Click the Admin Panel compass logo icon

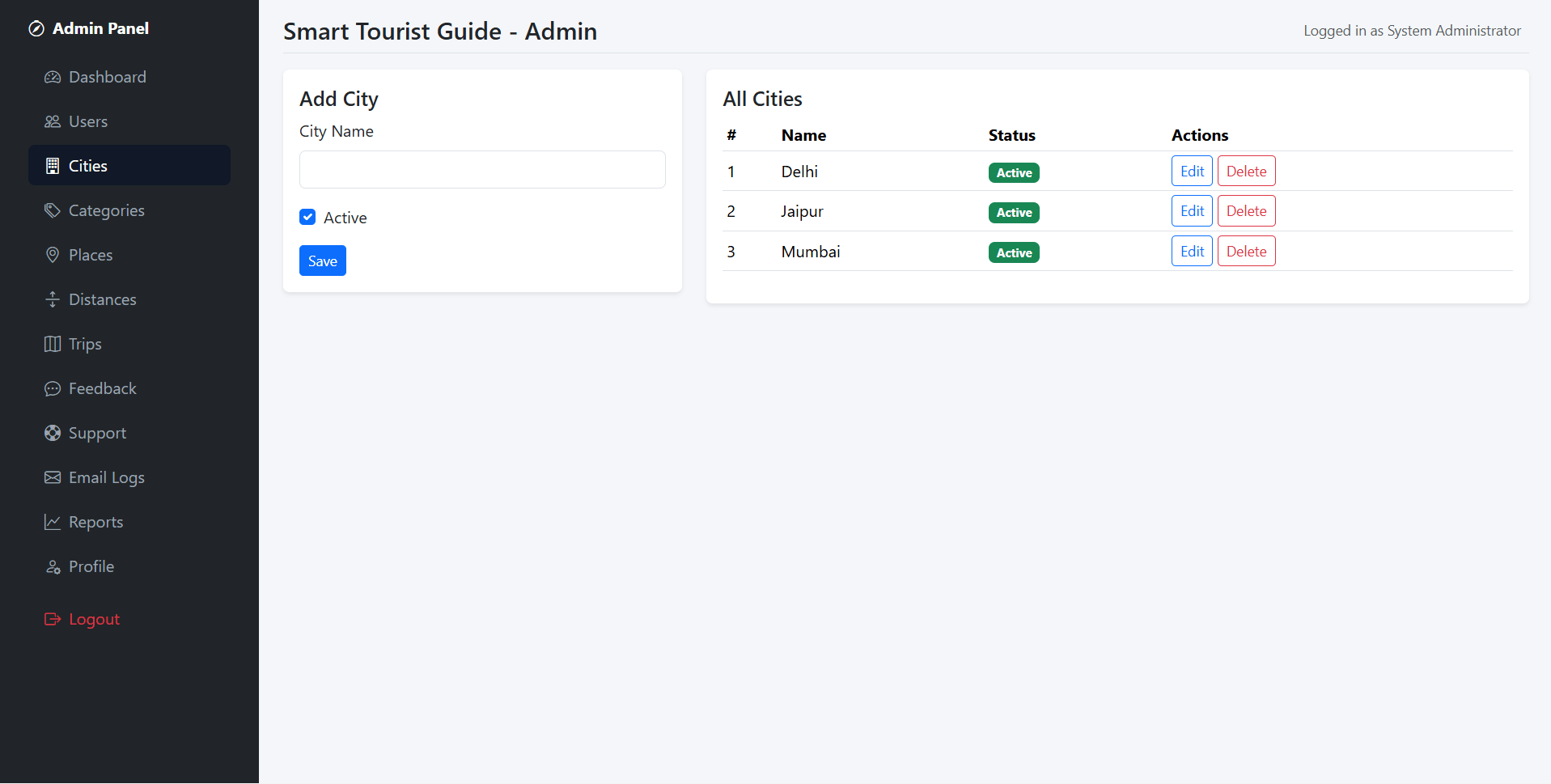click(x=36, y=29)
